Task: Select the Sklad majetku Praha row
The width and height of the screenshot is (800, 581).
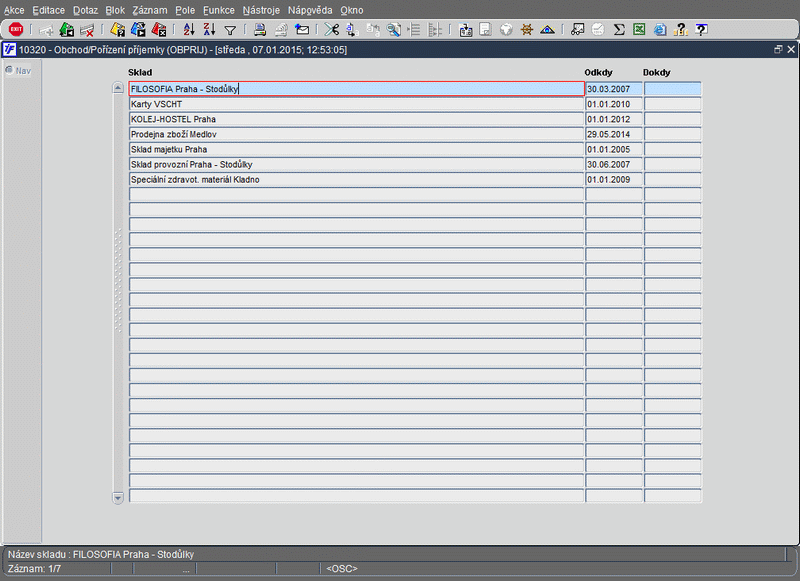Action: point(356,149)
